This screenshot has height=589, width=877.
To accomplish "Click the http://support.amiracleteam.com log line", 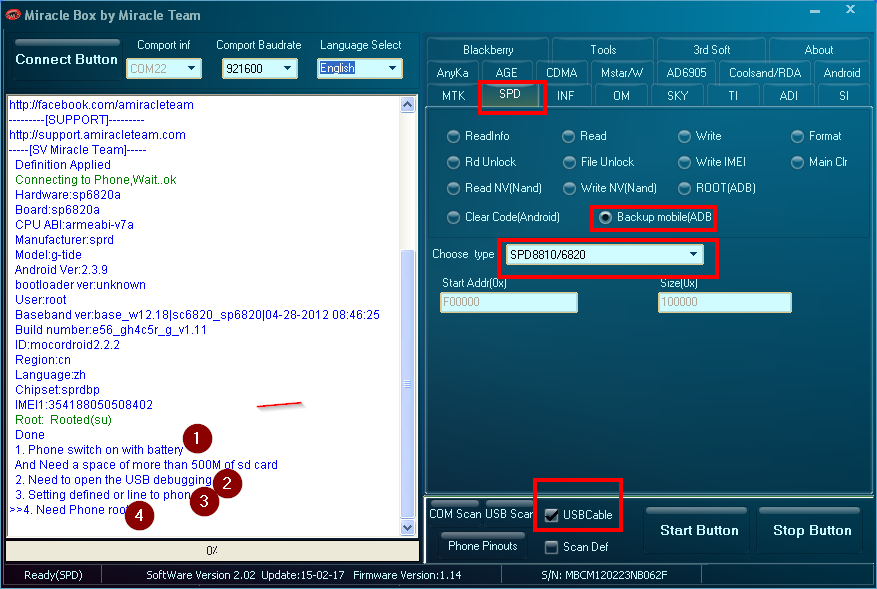I will tap(97, 135).
